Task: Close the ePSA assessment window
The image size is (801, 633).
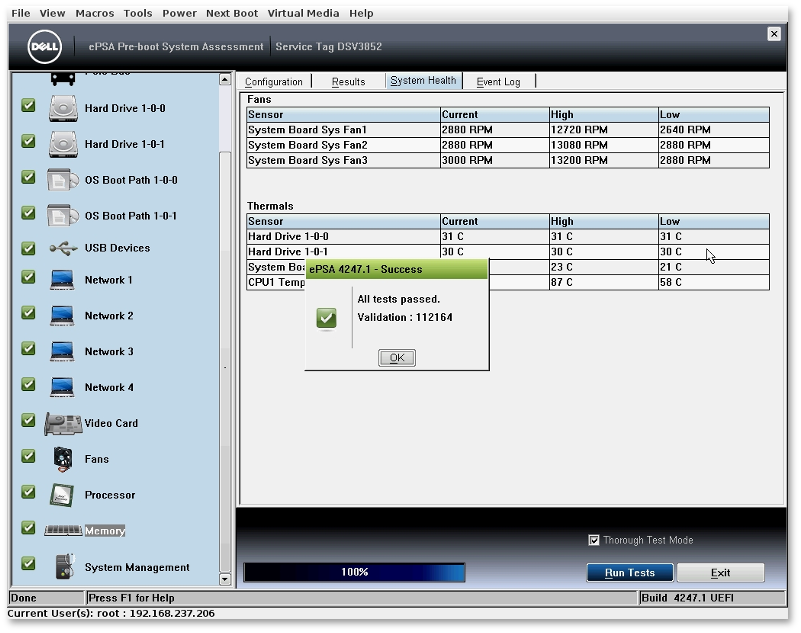Action: point(774,34)
